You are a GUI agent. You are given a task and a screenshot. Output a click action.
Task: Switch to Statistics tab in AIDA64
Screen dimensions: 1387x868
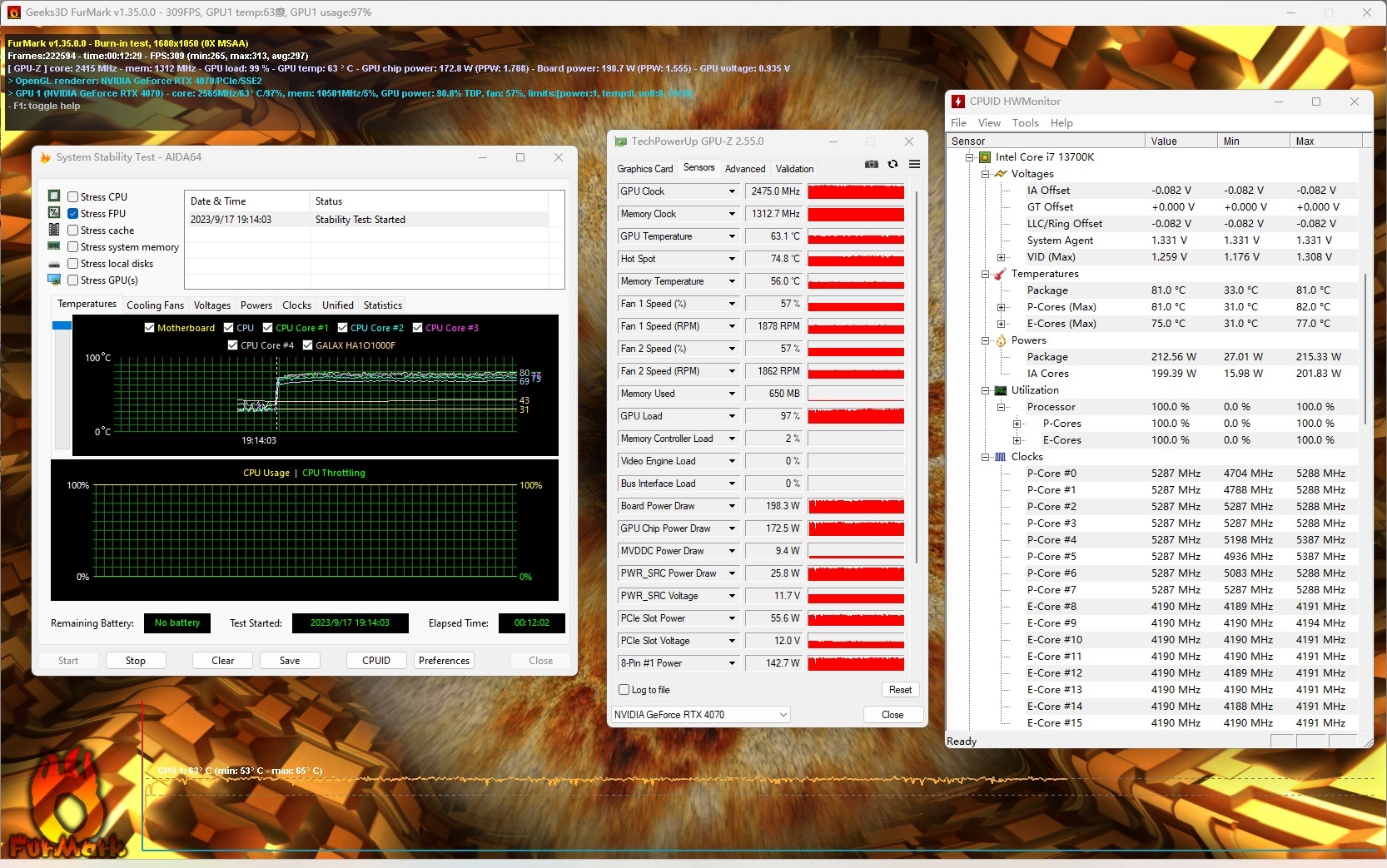[383, 305]
